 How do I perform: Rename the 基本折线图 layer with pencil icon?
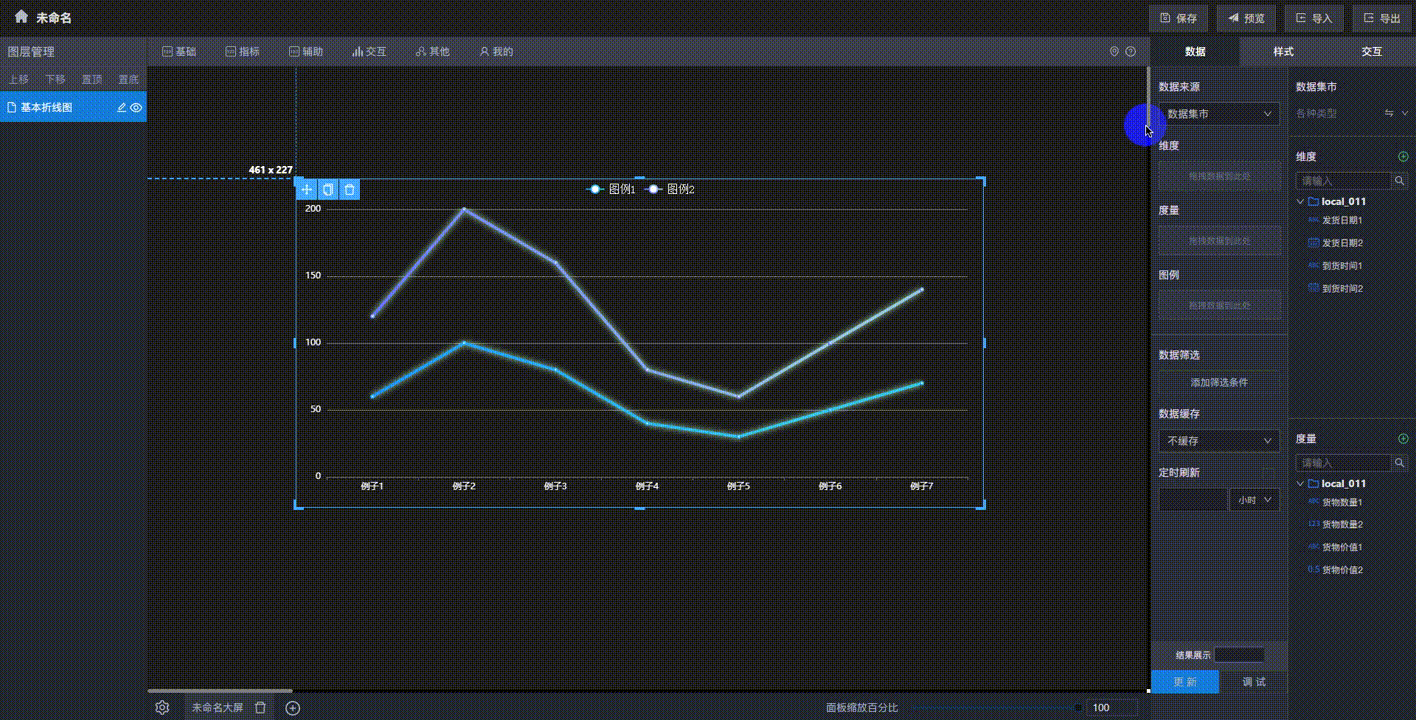pos(122,108)
